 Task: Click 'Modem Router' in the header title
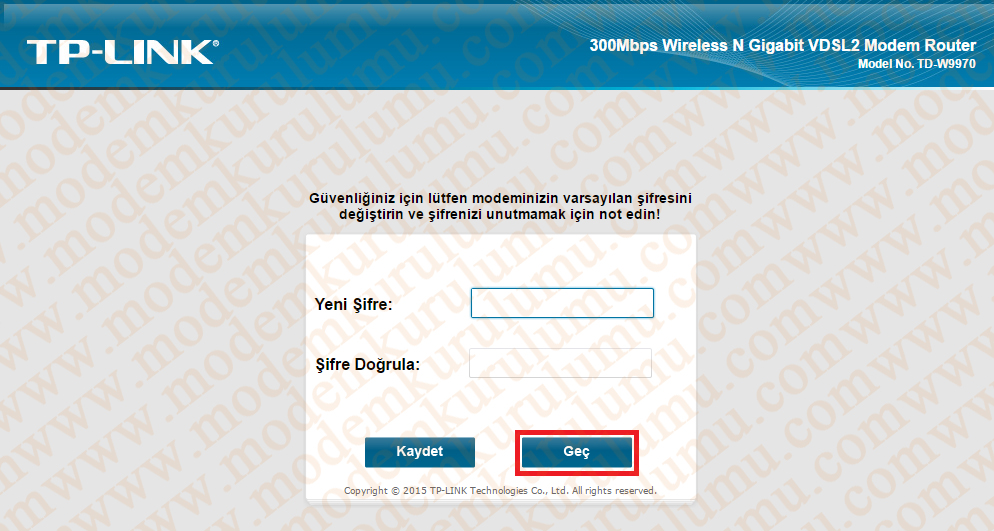[x=920, y=46]
